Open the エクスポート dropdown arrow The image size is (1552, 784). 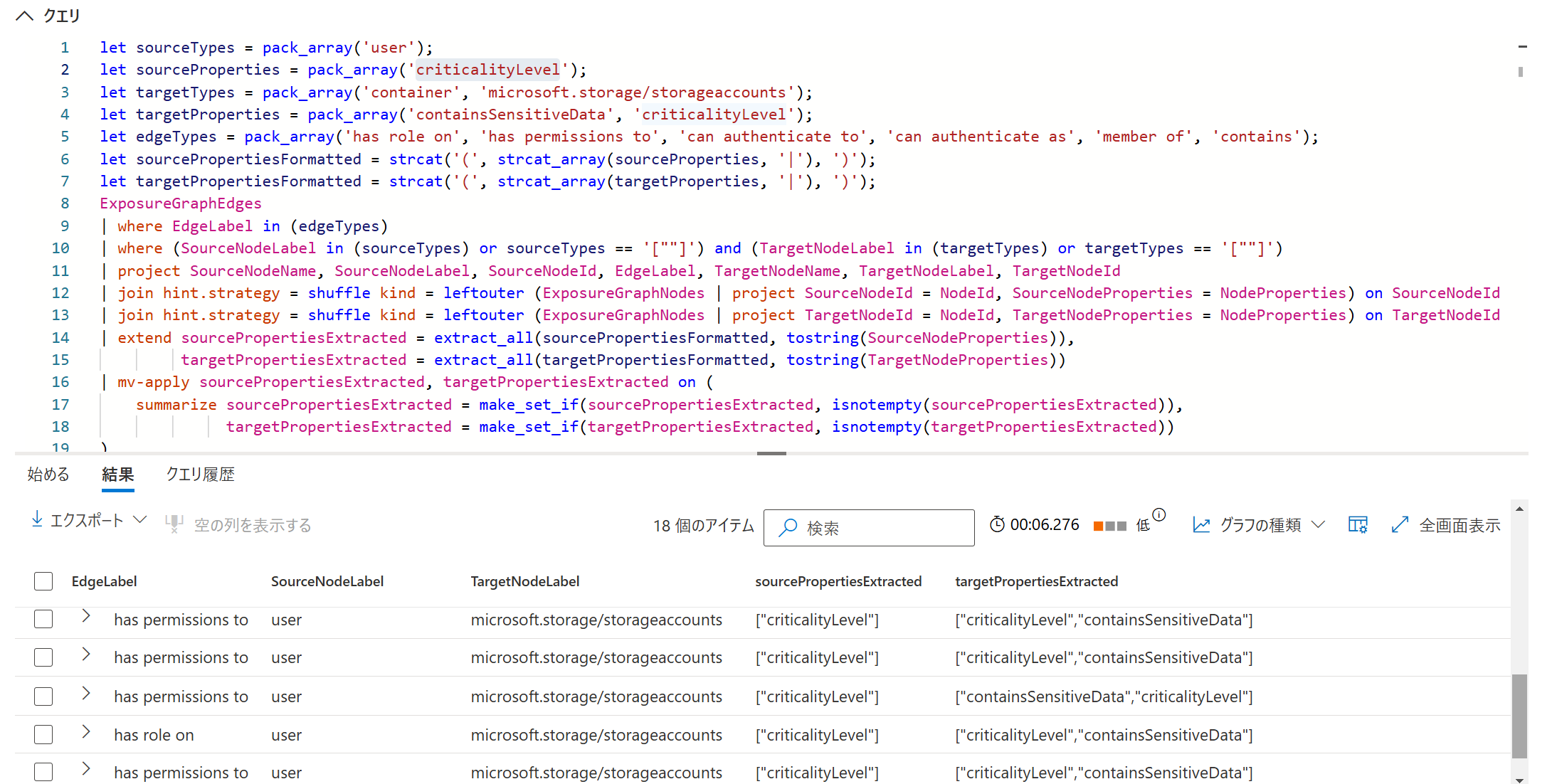[x=140, y=520]
